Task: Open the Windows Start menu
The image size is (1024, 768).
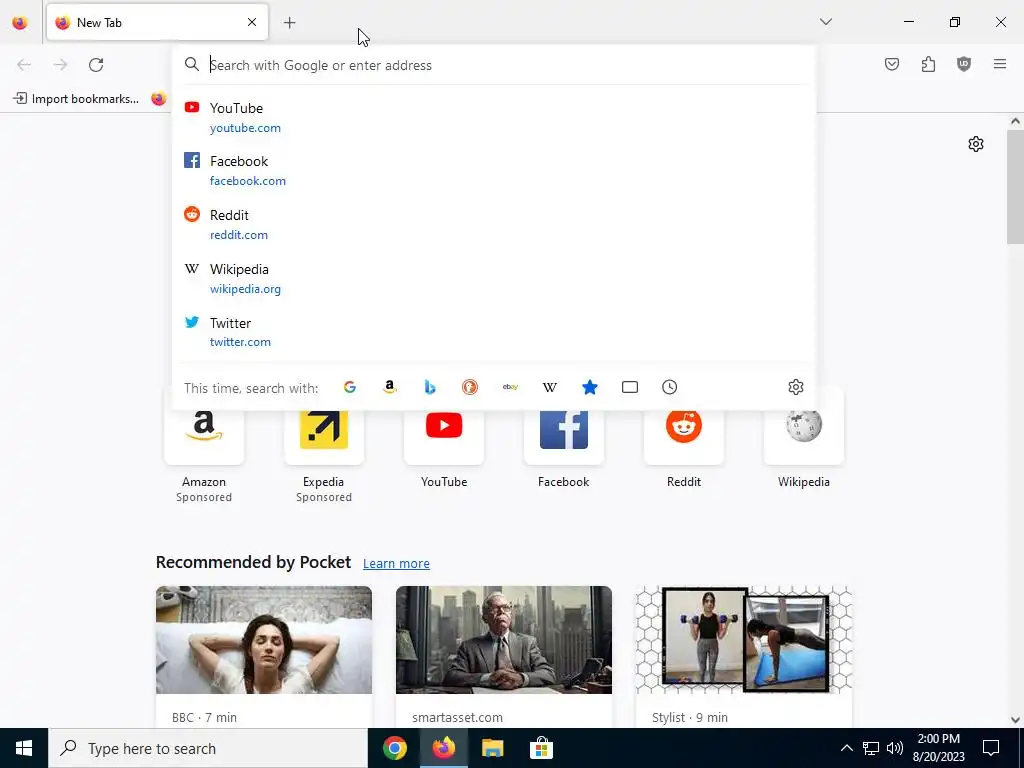Action: coord(24,748)
